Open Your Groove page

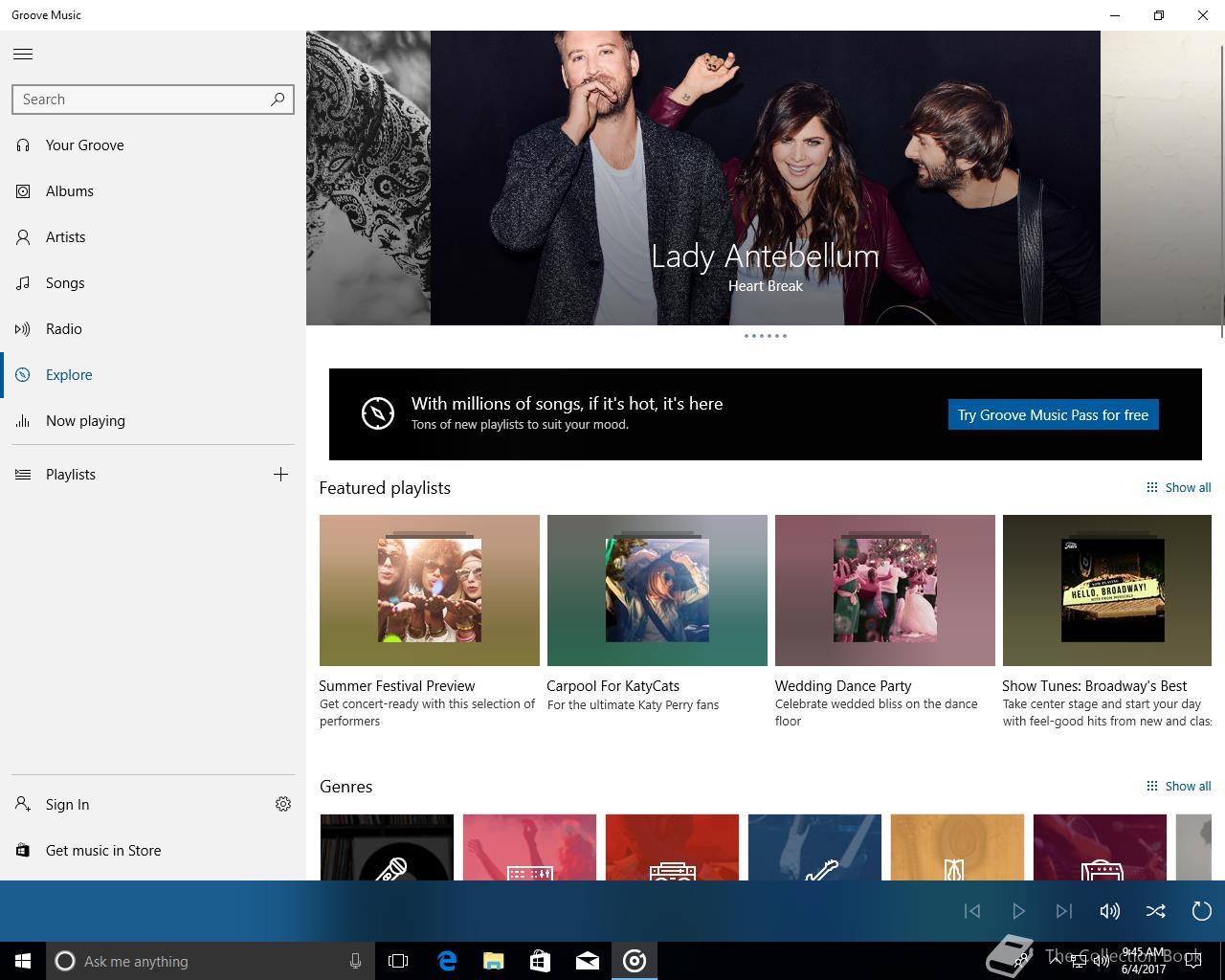153,145
